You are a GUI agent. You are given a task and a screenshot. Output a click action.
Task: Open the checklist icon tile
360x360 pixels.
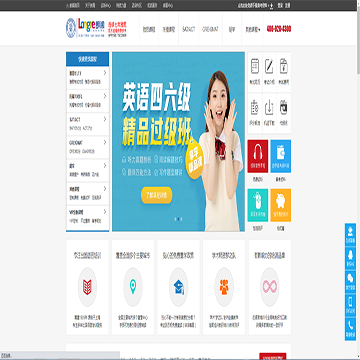pos(255,114)
